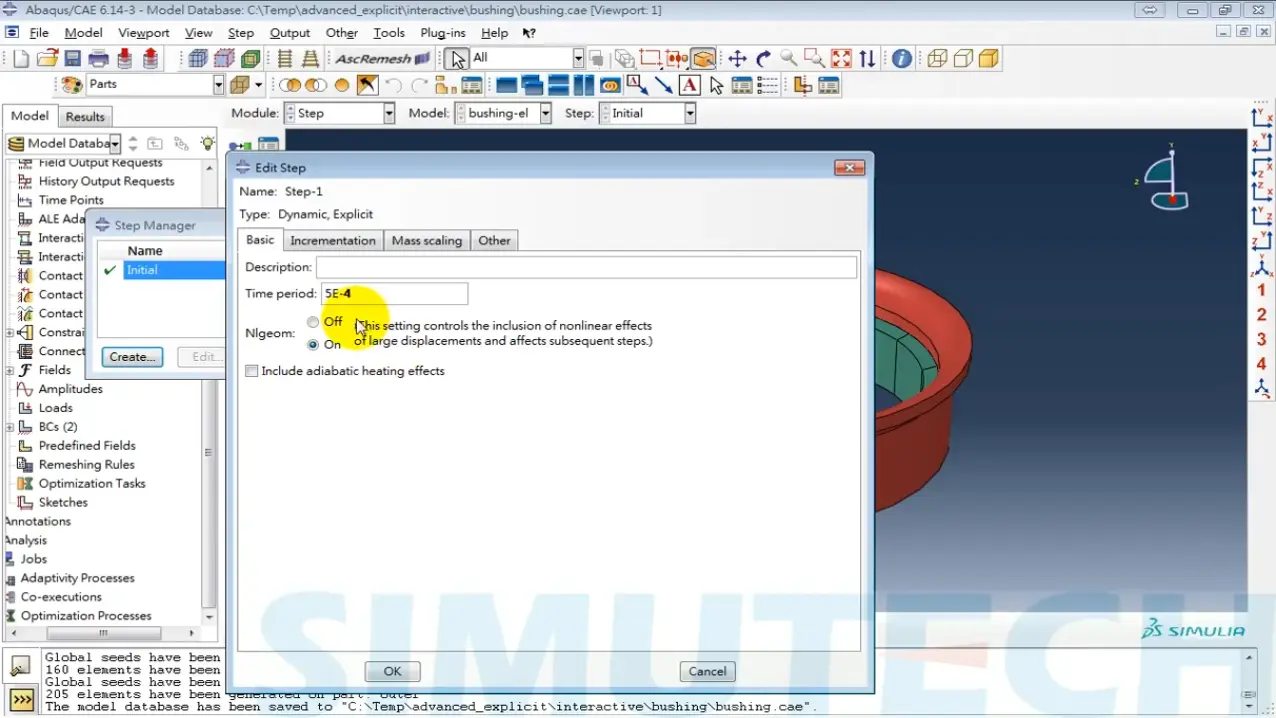
Task: Expand the Constraints tree node
Action: pyautogui.click(x=9, y=332)
